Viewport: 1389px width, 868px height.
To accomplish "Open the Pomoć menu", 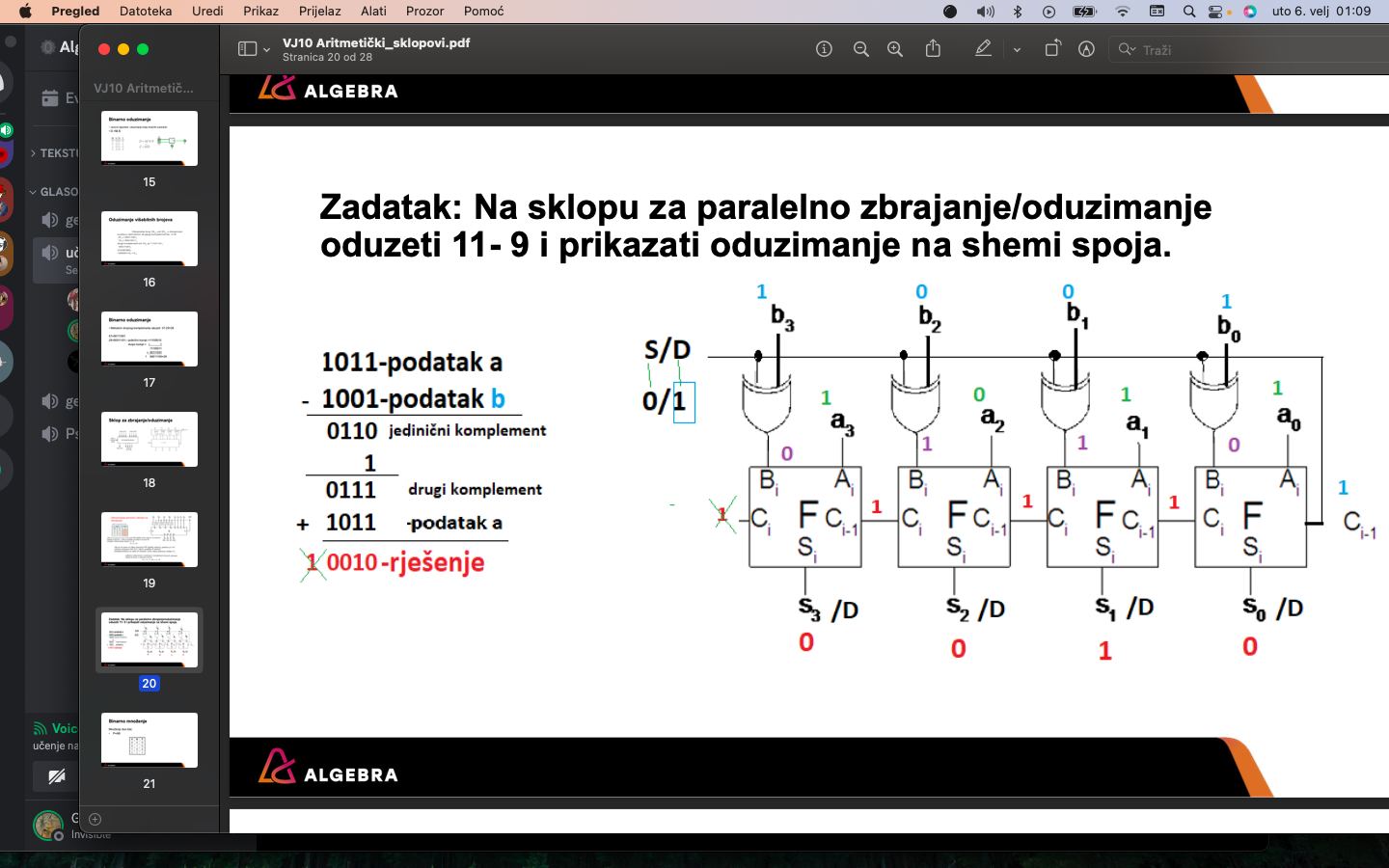I will [x=483, y=12].
